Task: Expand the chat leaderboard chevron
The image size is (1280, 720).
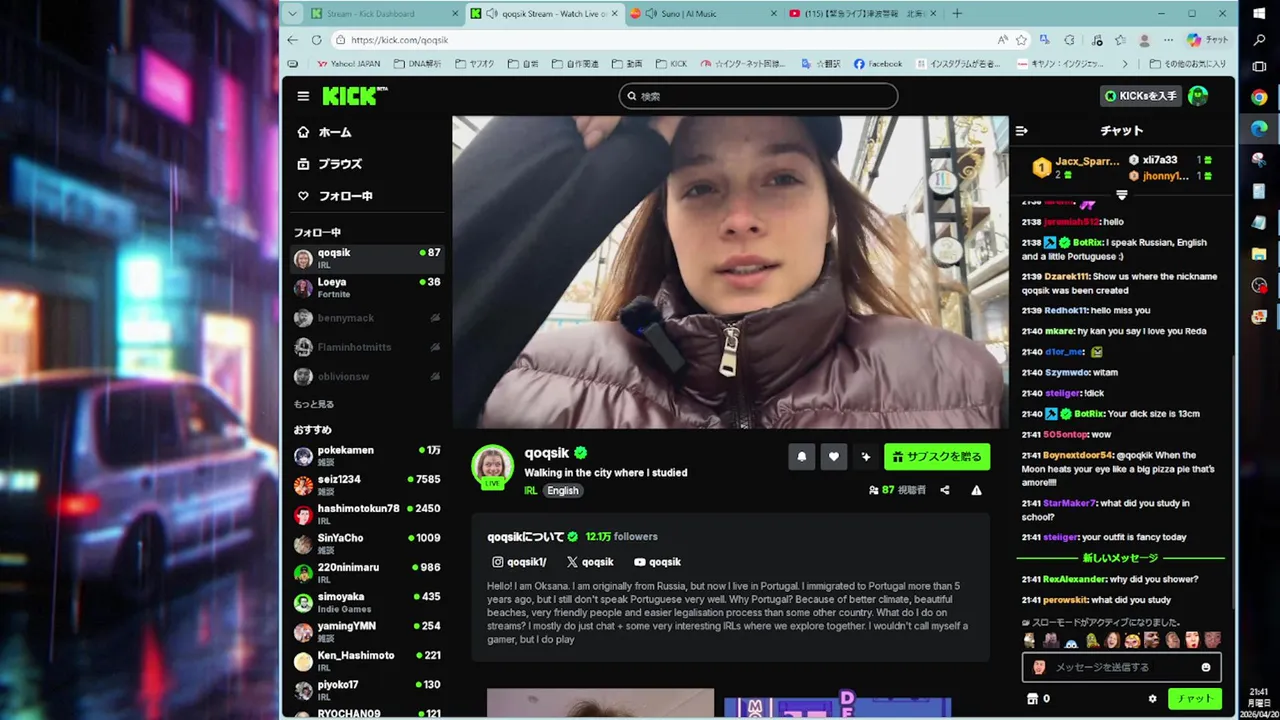Action: (x=1121, y=195)
